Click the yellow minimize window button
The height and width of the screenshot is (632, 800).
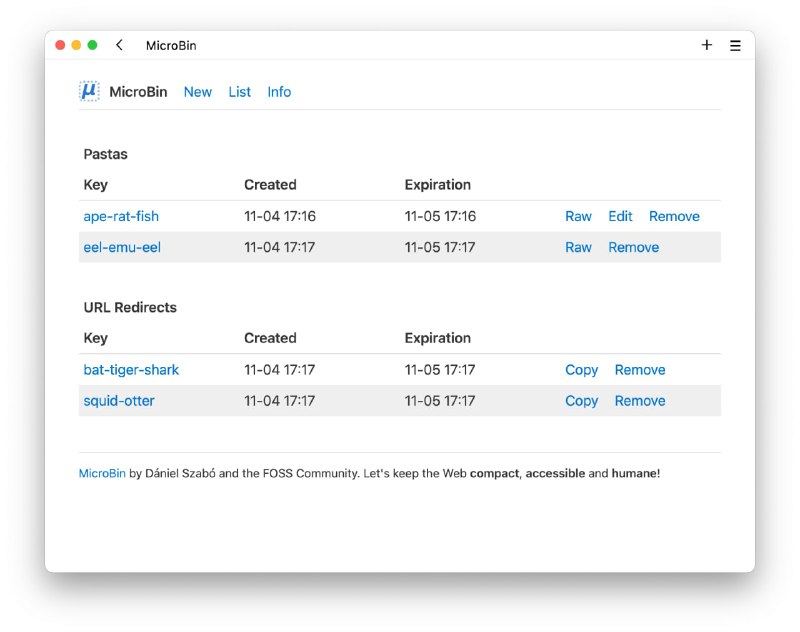pyautogui.click(x=76, y=45)
